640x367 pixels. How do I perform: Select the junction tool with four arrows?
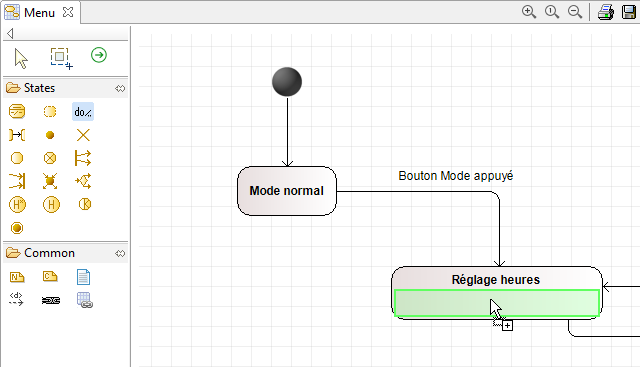click(x=50, y=181)
